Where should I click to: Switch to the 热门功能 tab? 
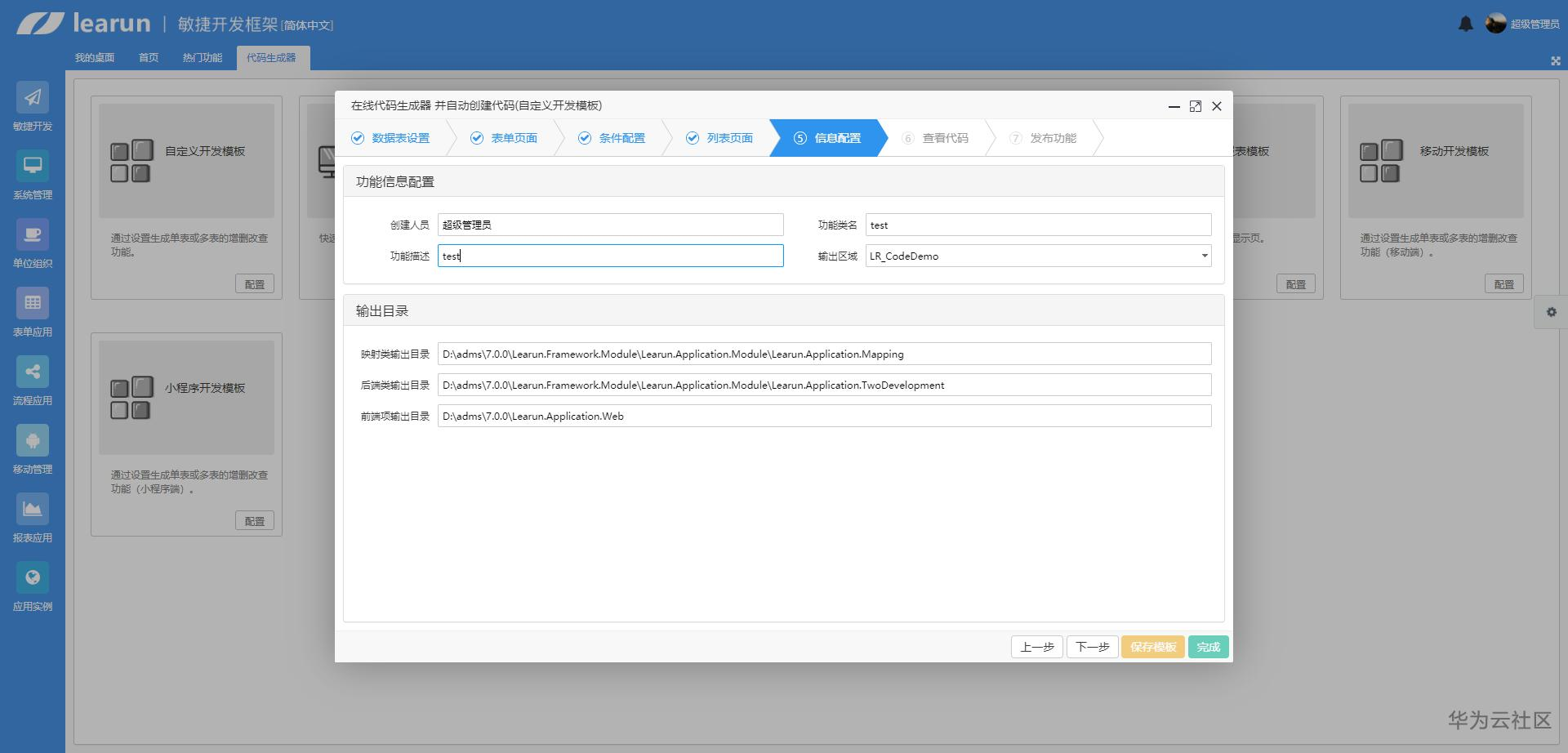(203, 58)
